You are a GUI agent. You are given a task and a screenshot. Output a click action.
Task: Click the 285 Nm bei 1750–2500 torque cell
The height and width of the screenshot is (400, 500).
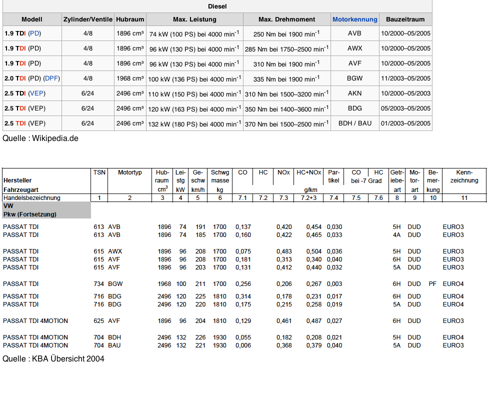287,49
